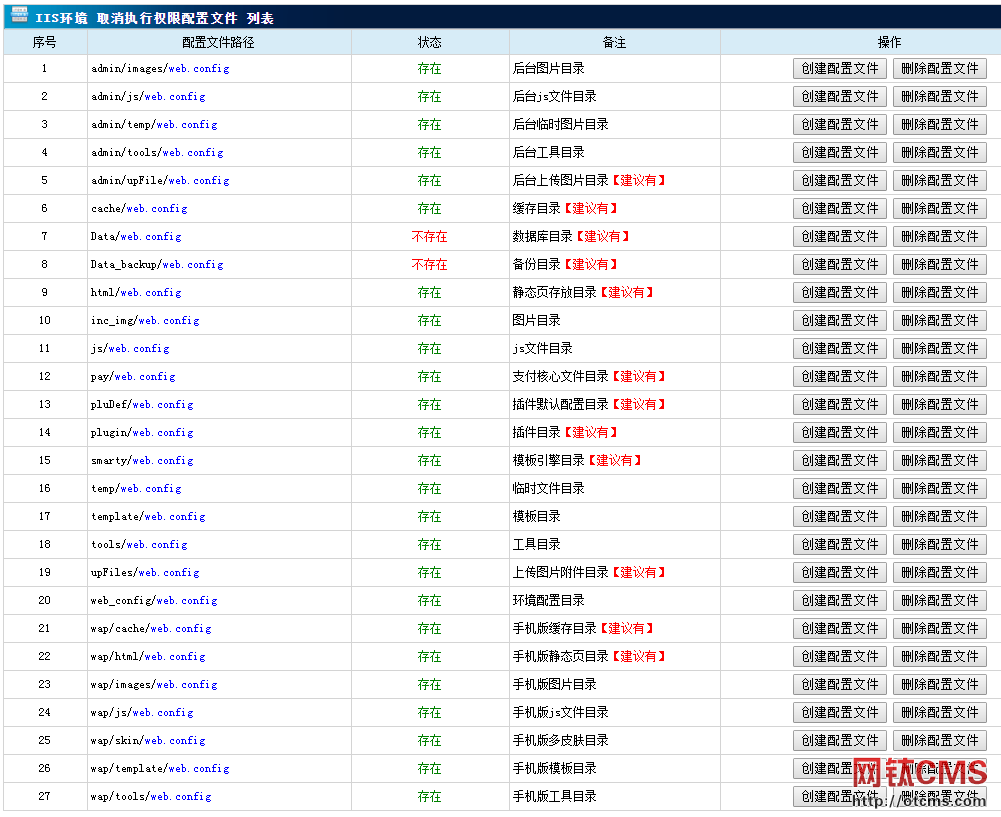Delete config file for pluDef row
The height and width of the screenshot is (817, 1001).
click(939, 405)
